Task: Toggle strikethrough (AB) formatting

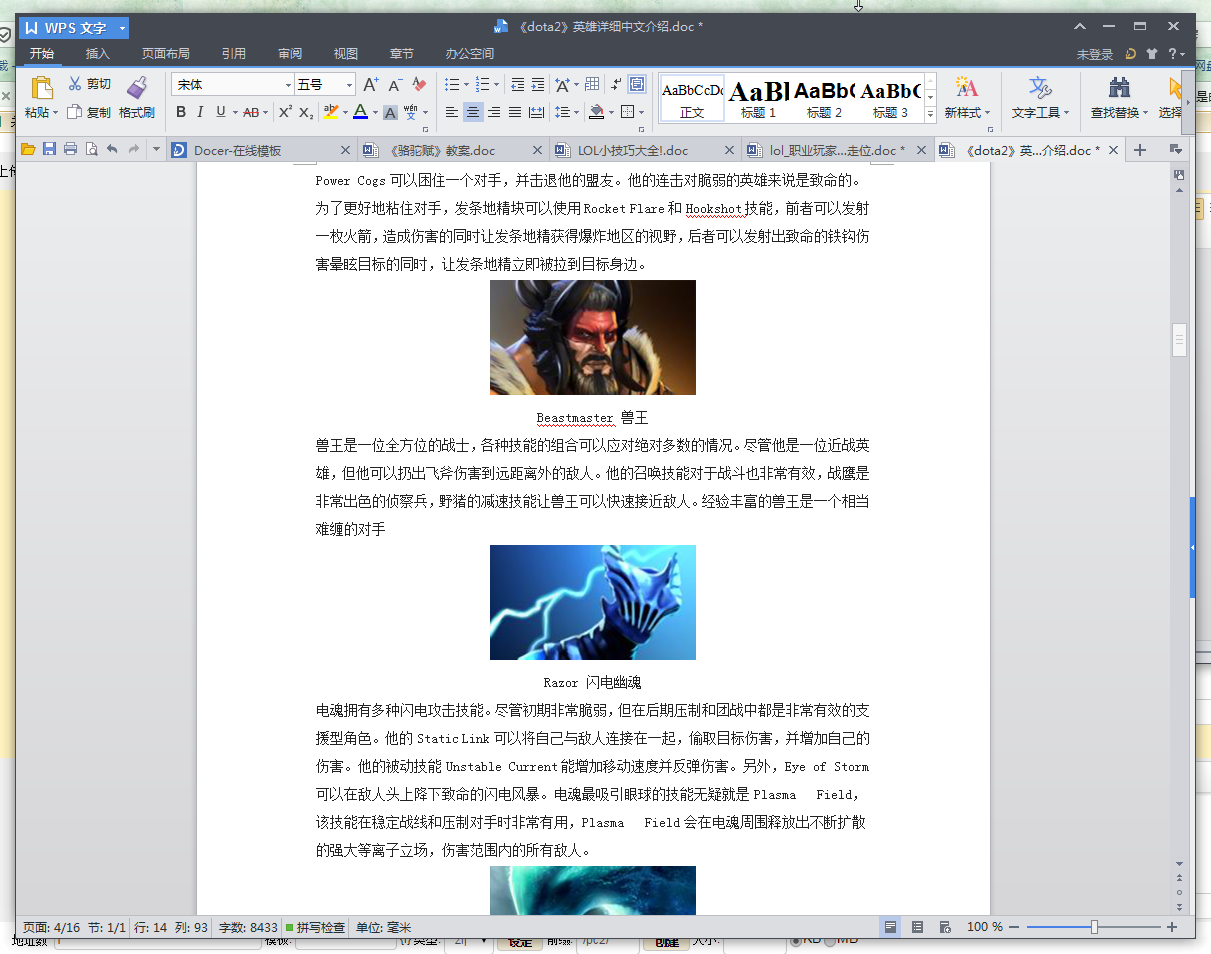Action: (250, 112)
